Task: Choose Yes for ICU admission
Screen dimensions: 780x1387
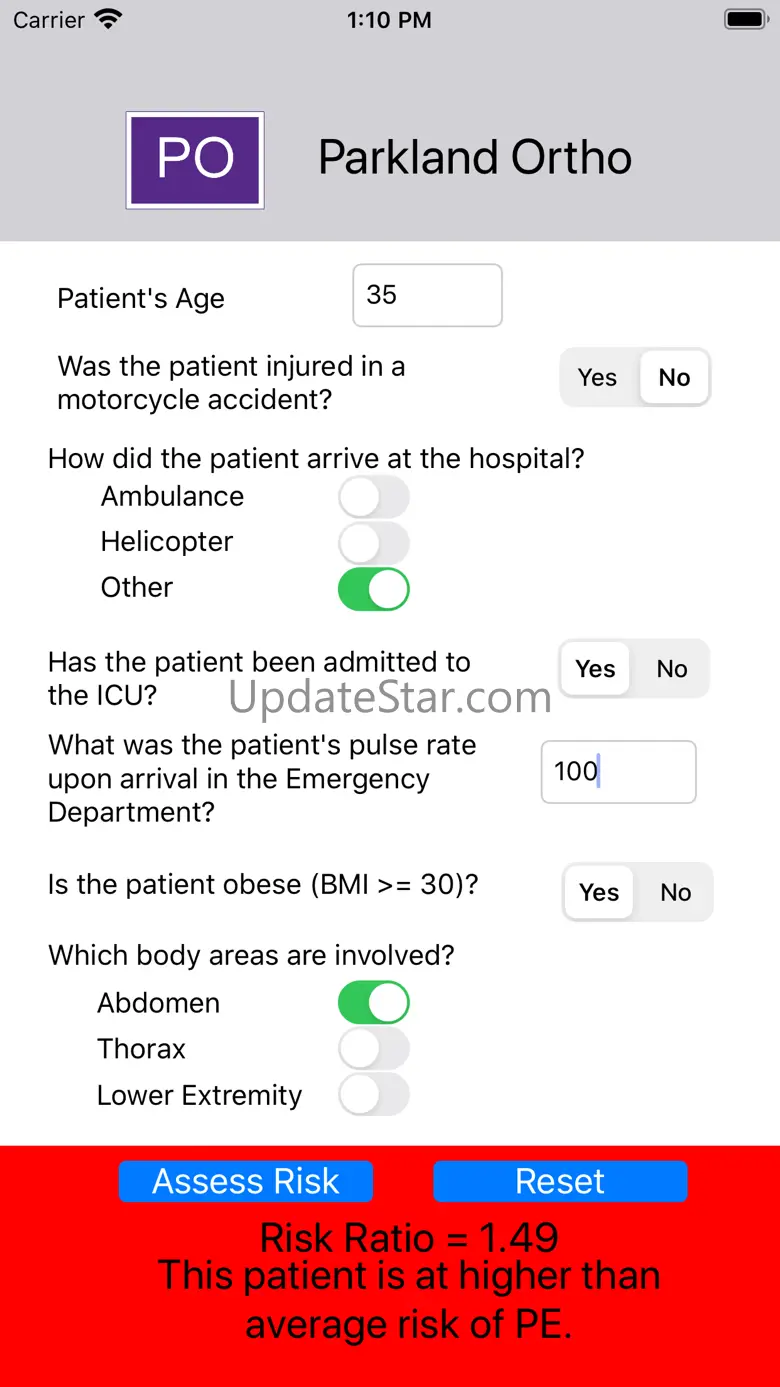Action: click(x=596, y=669)
